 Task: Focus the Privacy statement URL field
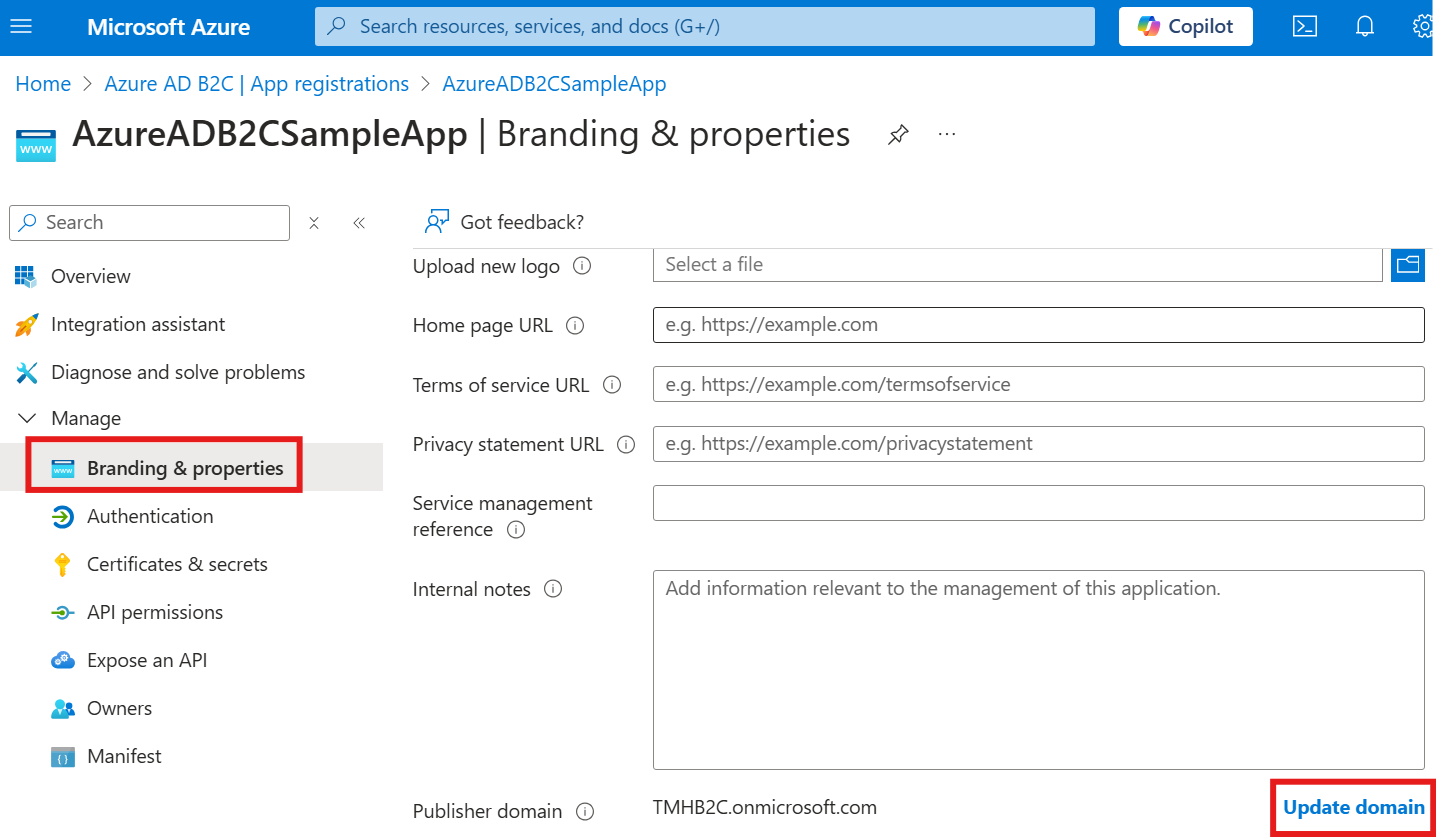click(x=1038, y=443)
